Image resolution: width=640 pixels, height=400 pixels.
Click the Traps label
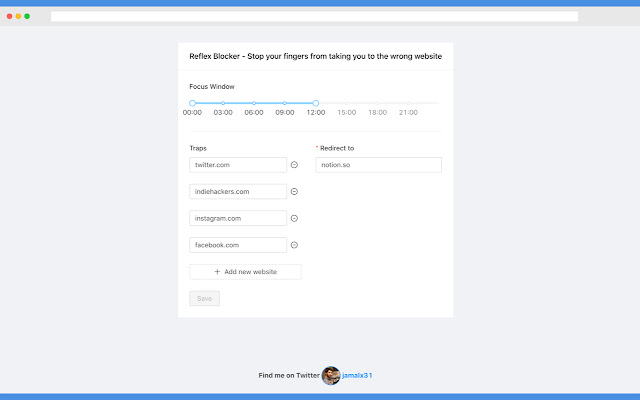198,148
